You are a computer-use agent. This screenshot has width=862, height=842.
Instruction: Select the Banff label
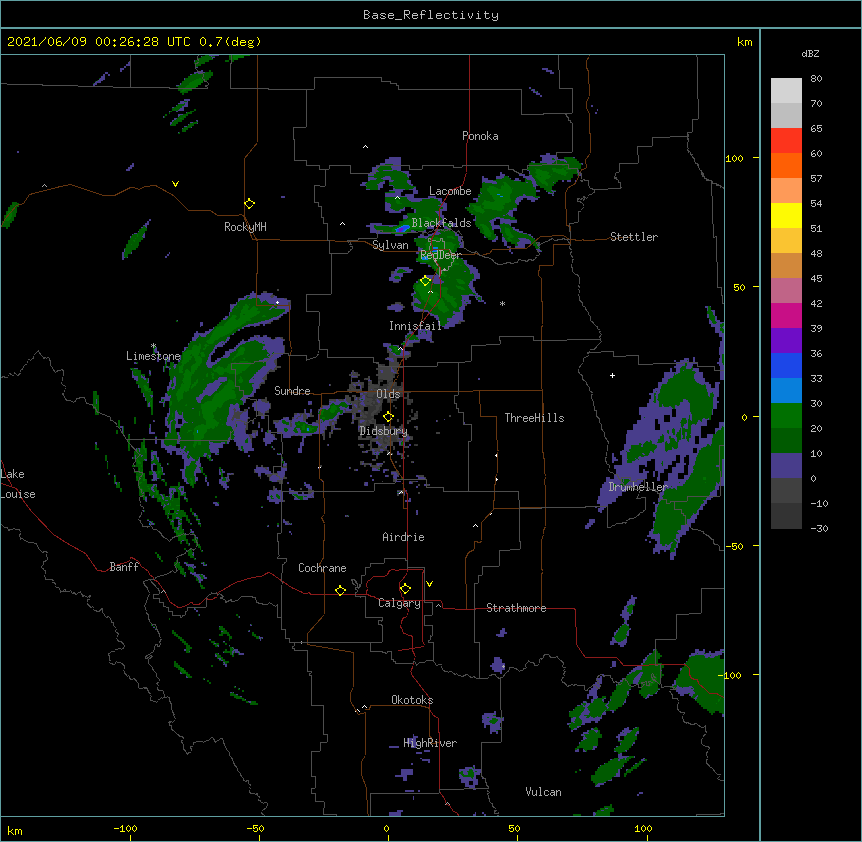pyautogui.click(x=124, y=567)
